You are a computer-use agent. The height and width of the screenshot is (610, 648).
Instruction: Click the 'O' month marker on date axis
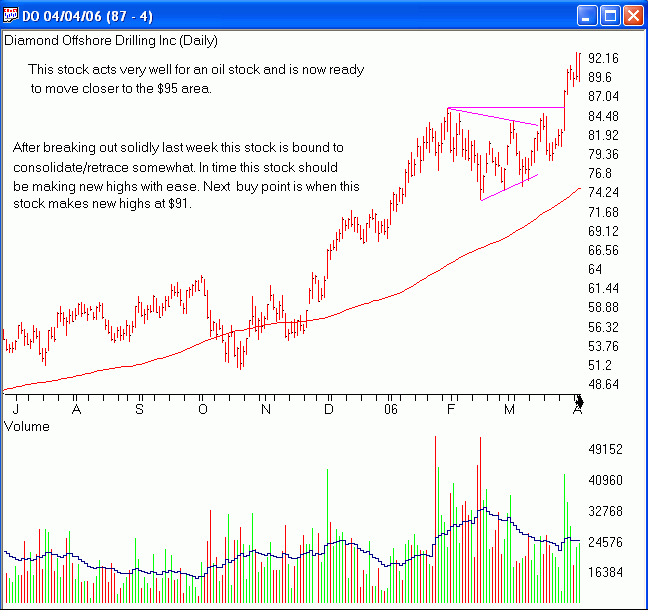202,409
